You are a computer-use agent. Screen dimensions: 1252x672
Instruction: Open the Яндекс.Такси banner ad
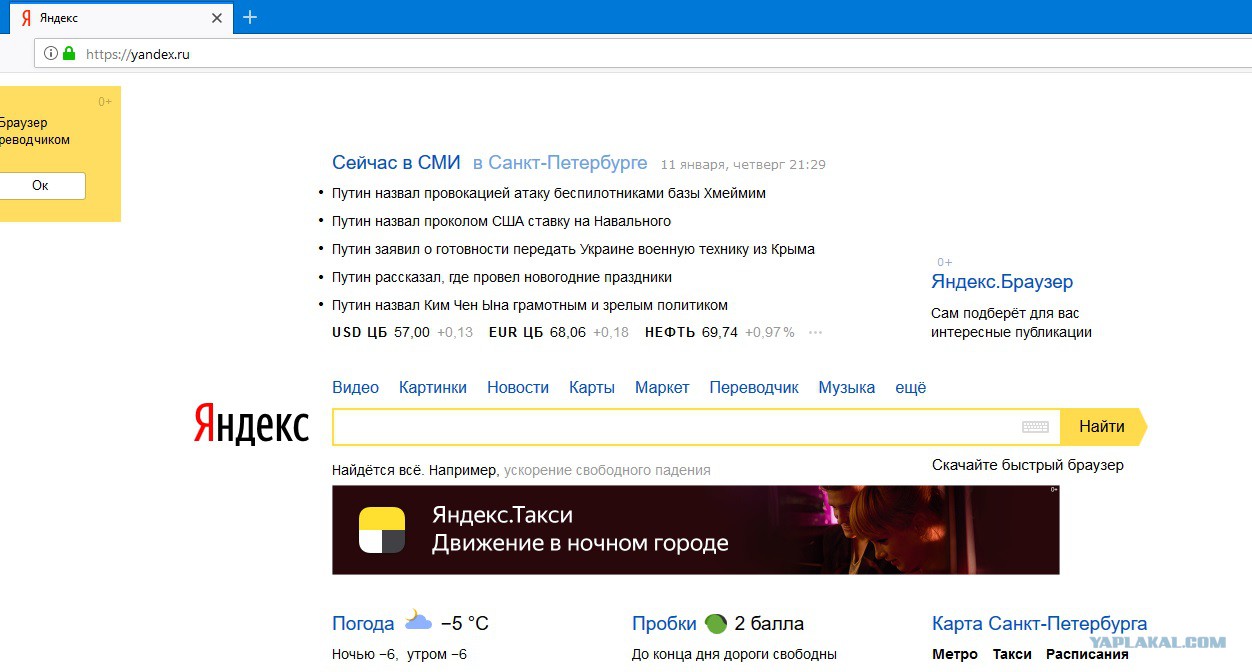695,530
